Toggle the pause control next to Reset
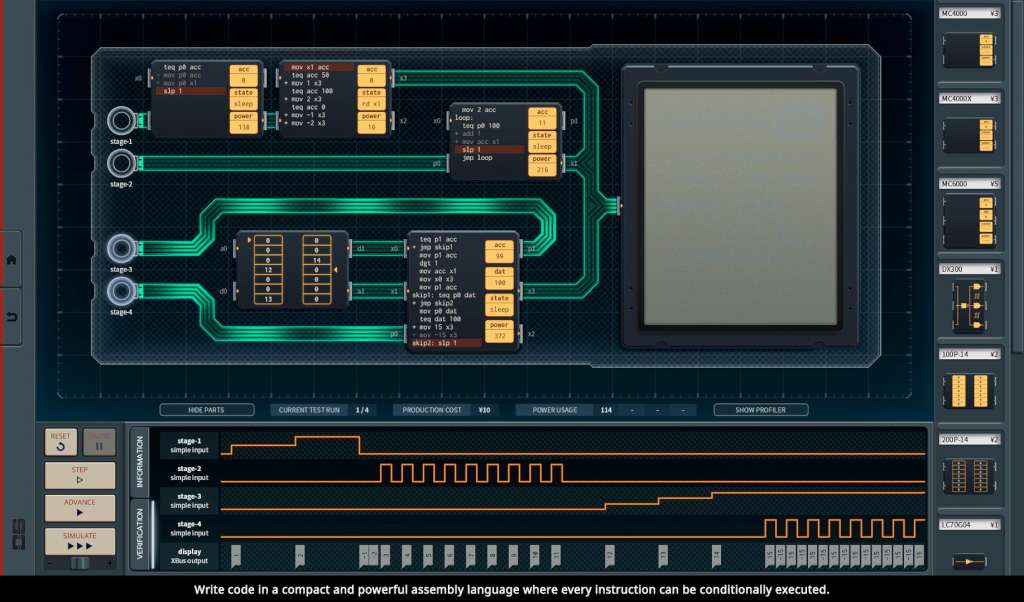The image size is (1024, 602). click(98, 442)
